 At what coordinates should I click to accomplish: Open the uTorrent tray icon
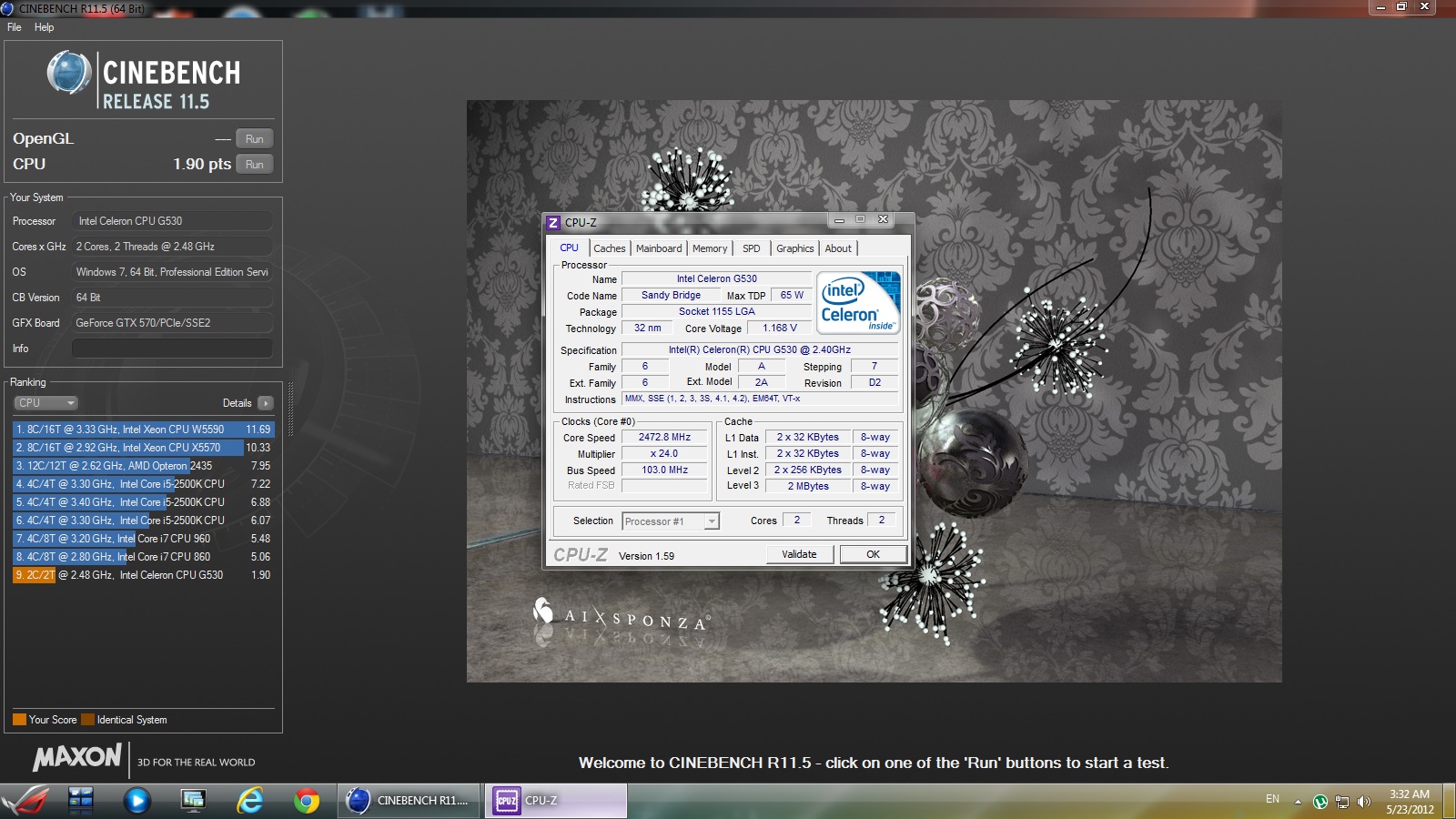1319,802
